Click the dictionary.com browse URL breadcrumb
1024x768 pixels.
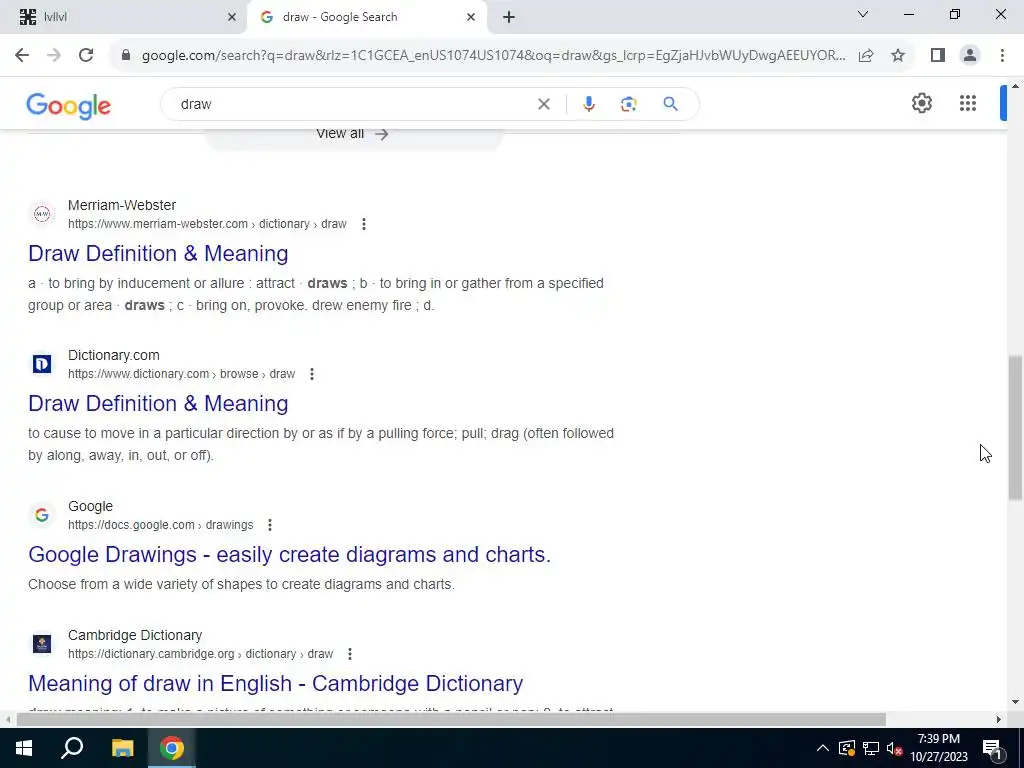[x=182, y=374]
